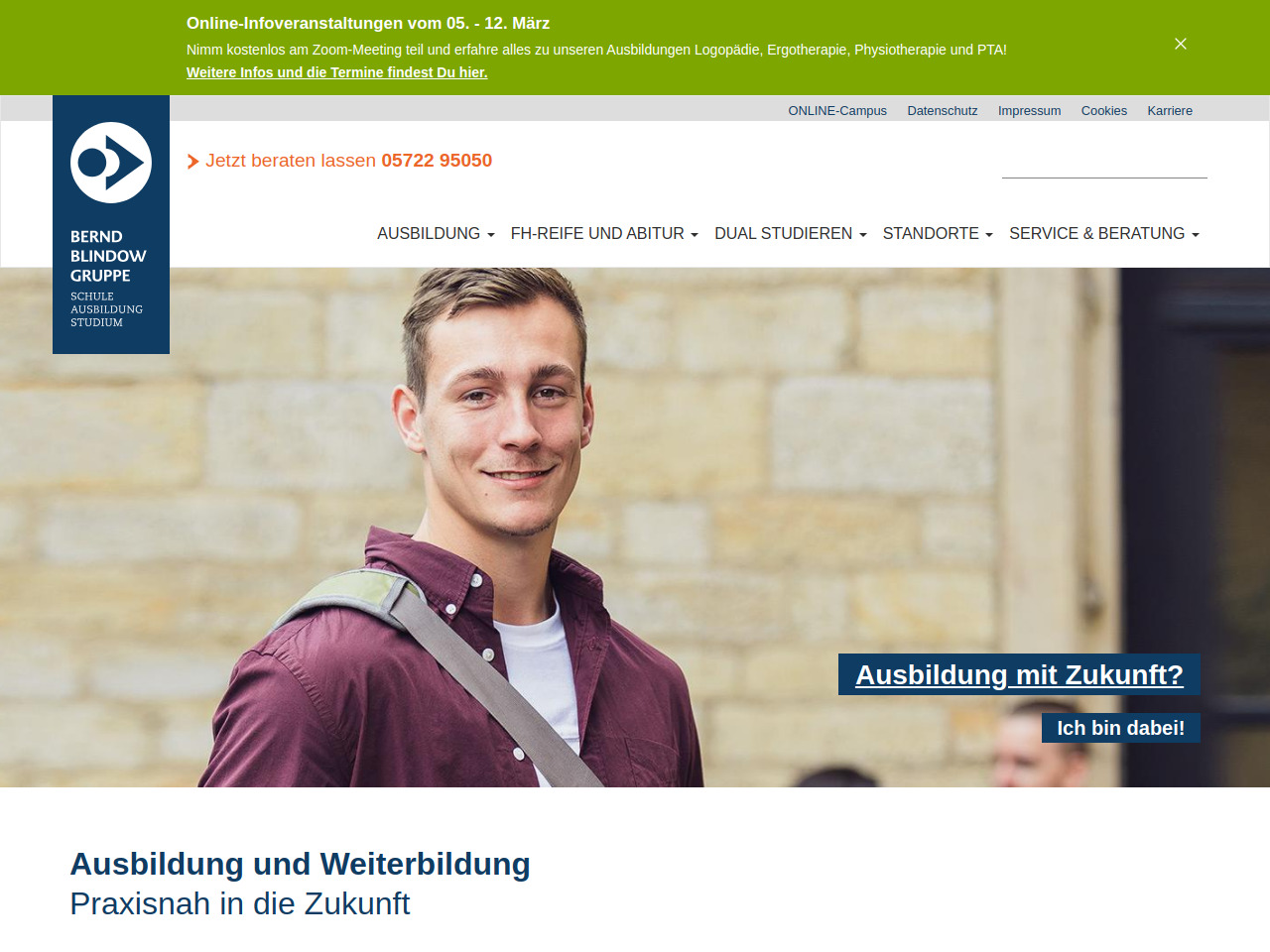Image resolution: width=1270 pixels, height=952 pixels.
Task: Expand the FH-REIFE UND ABITUR menu
Action: (x=604, y=233)
